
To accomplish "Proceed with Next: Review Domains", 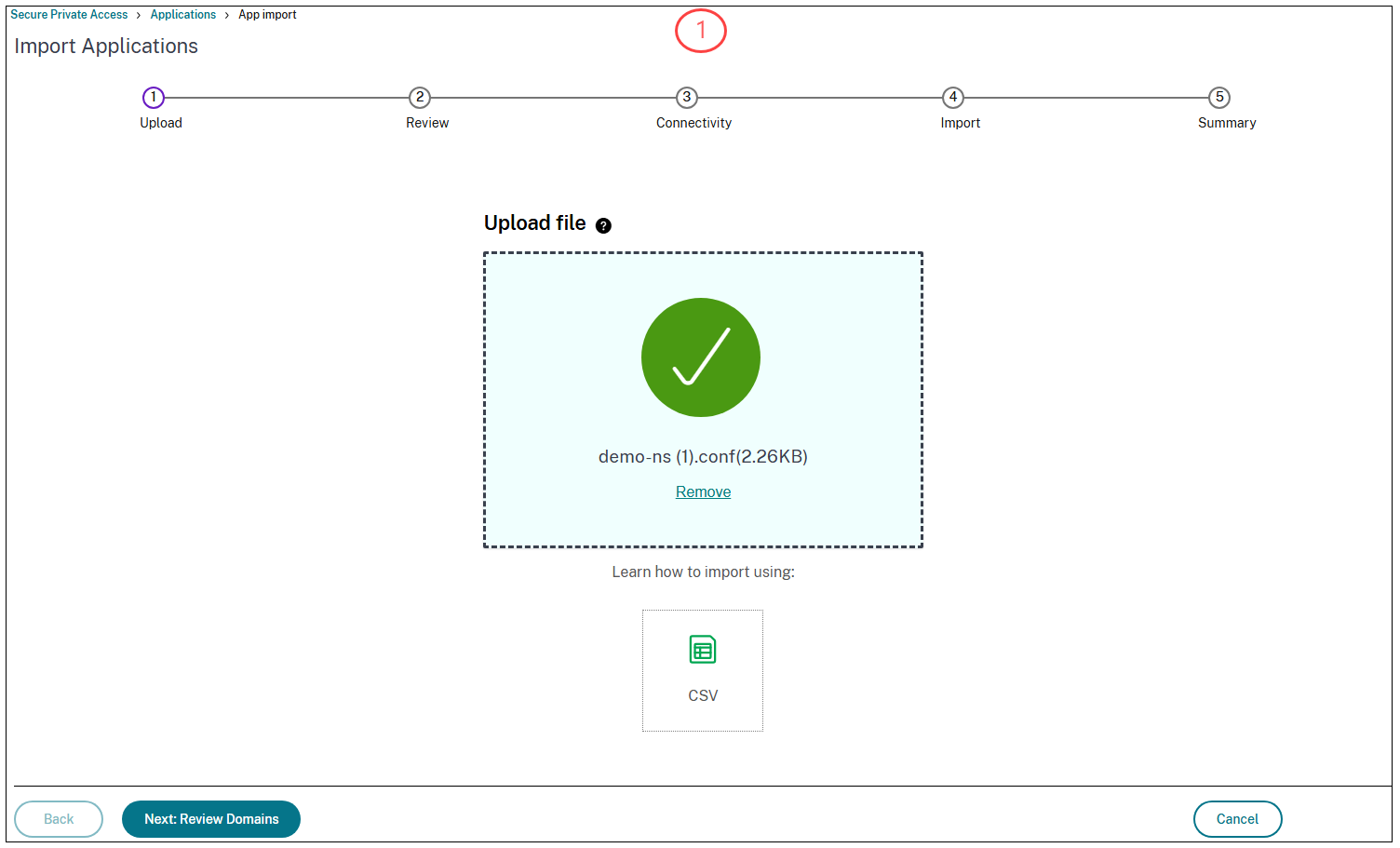I will 211,819.
